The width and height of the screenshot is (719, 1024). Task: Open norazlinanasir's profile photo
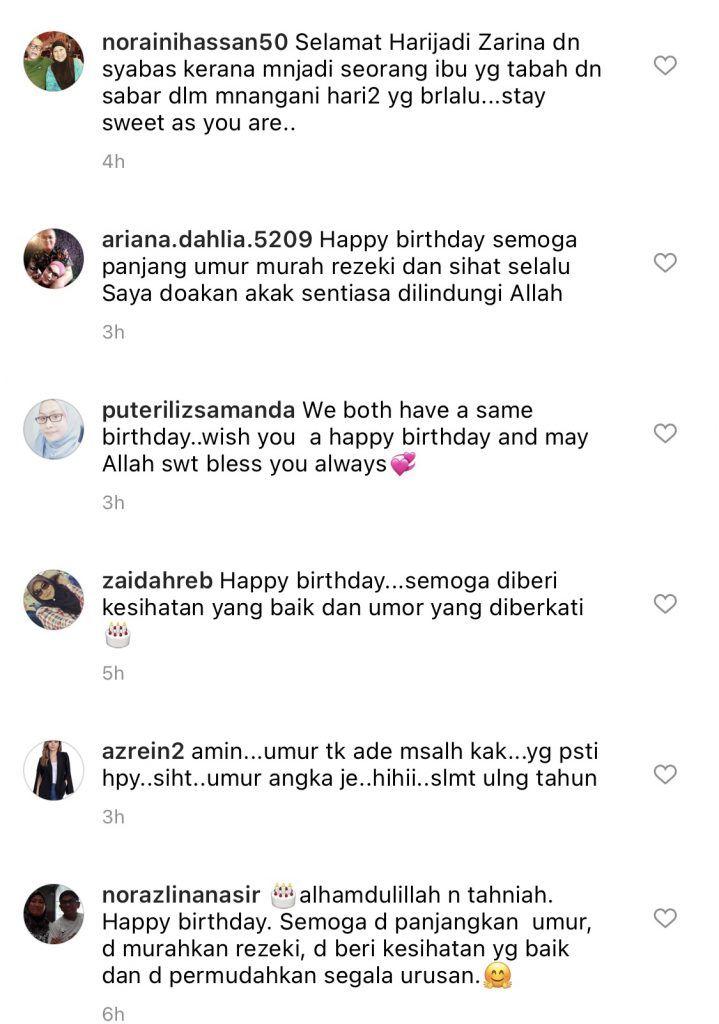click(54, 914)
